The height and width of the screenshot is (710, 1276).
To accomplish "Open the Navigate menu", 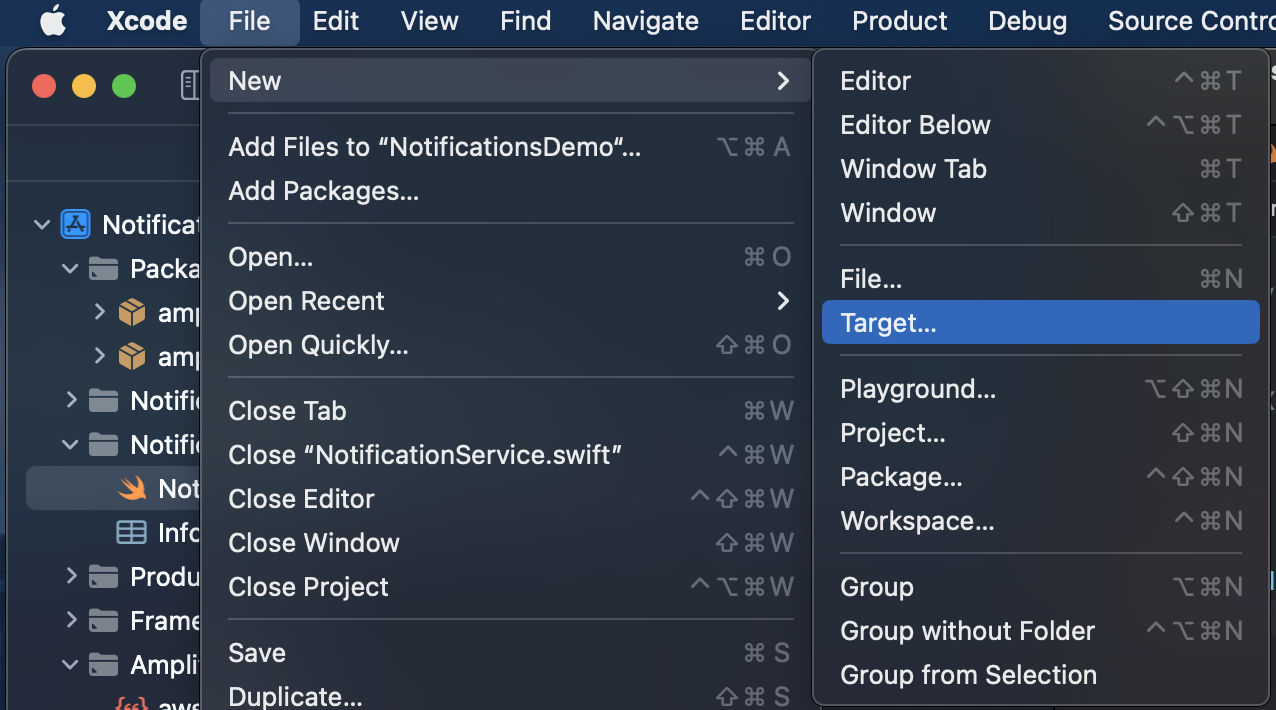I will [645, 21].
